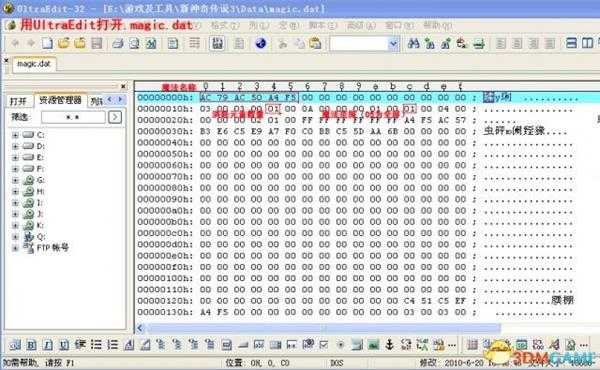Toggle Bold in bottom HTML toolbar

click(31, 346)
